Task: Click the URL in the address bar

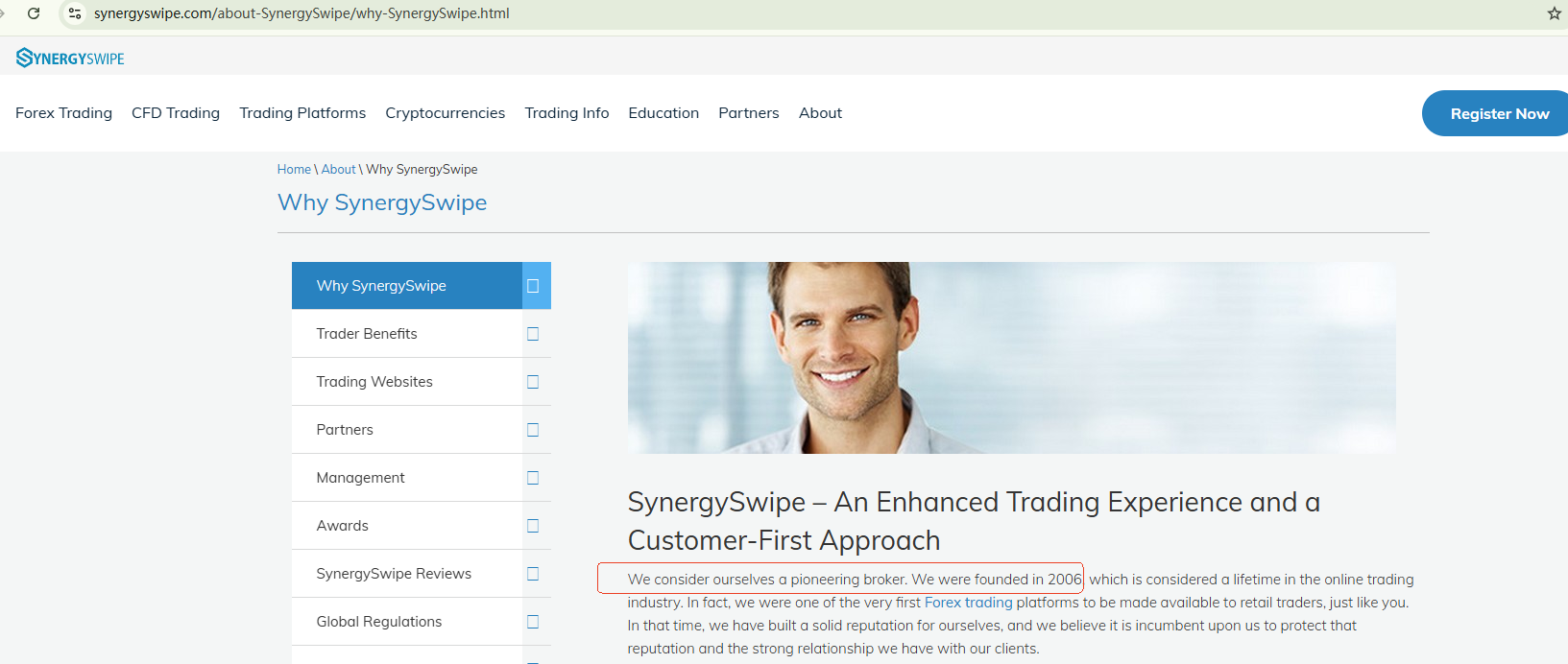Action: [302, 13]
